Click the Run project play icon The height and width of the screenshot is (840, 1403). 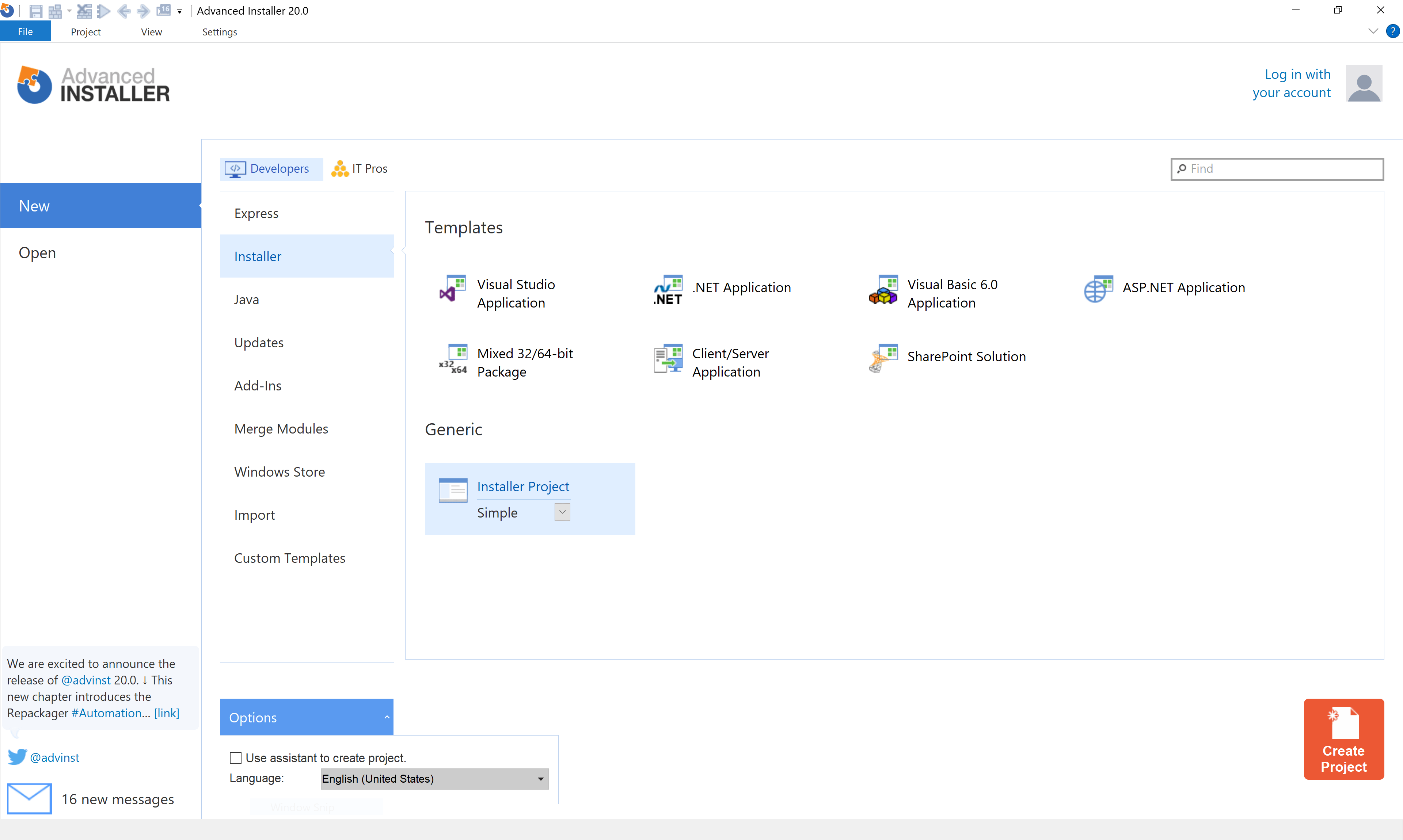pyautogui.click(x=103, y=11)
